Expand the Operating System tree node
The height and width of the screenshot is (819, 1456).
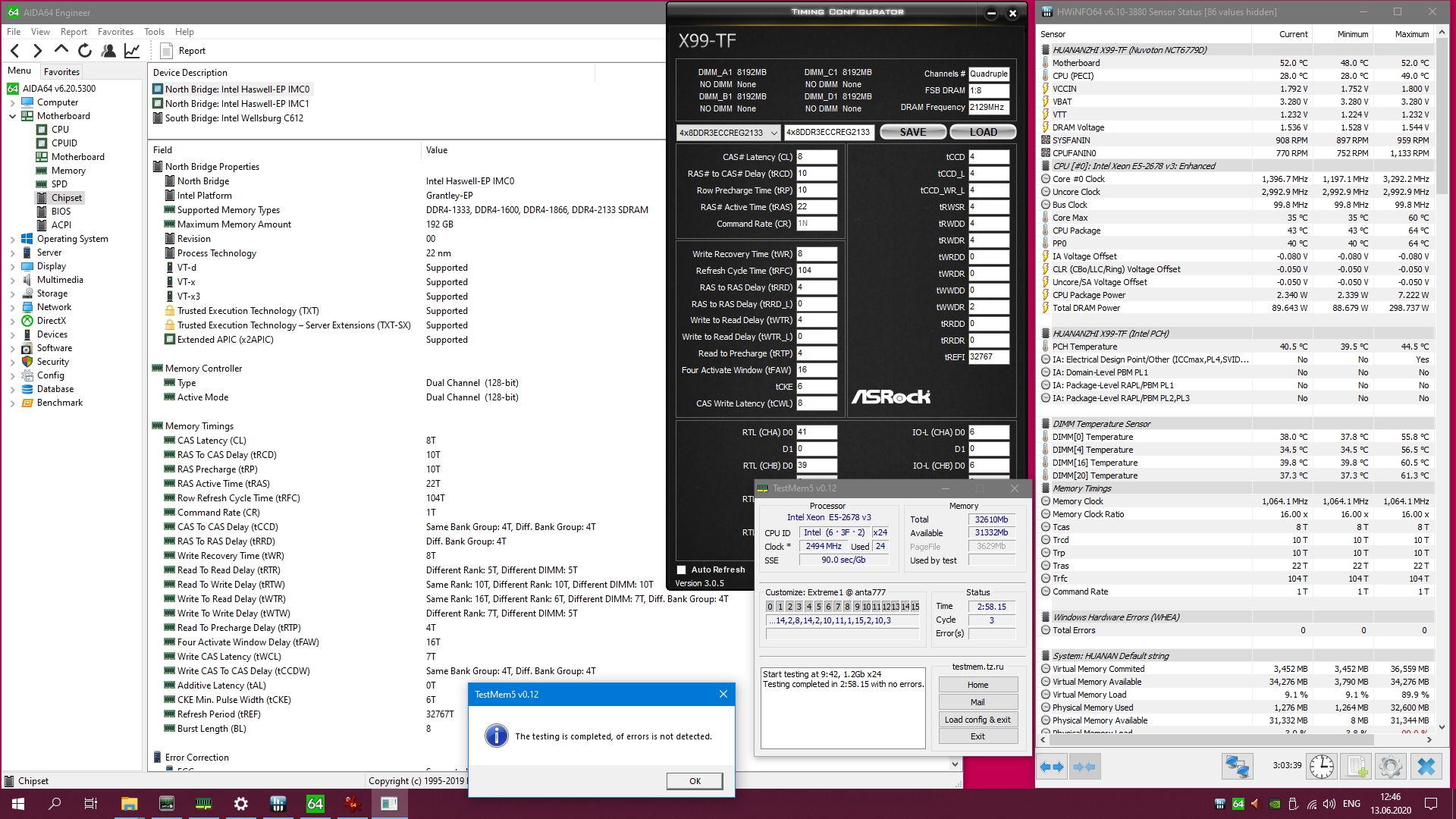coord(12,239)
